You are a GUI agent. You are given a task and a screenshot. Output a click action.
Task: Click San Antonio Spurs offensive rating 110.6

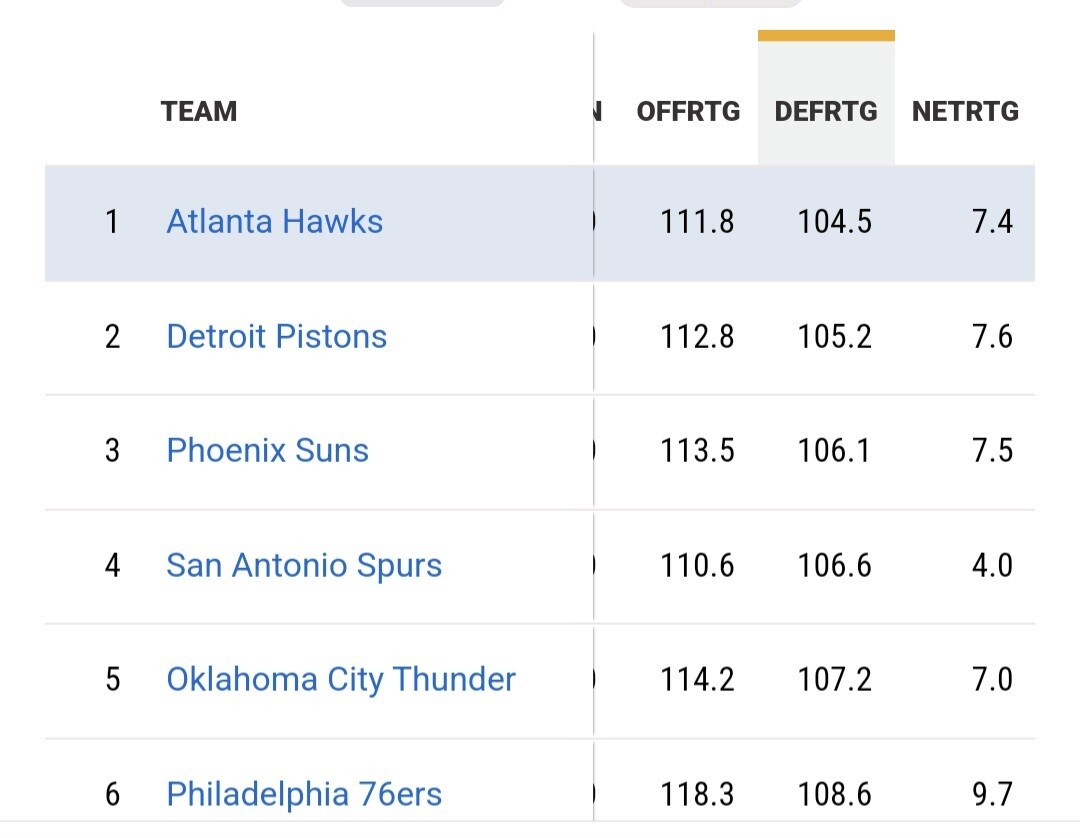click(697, 565)
